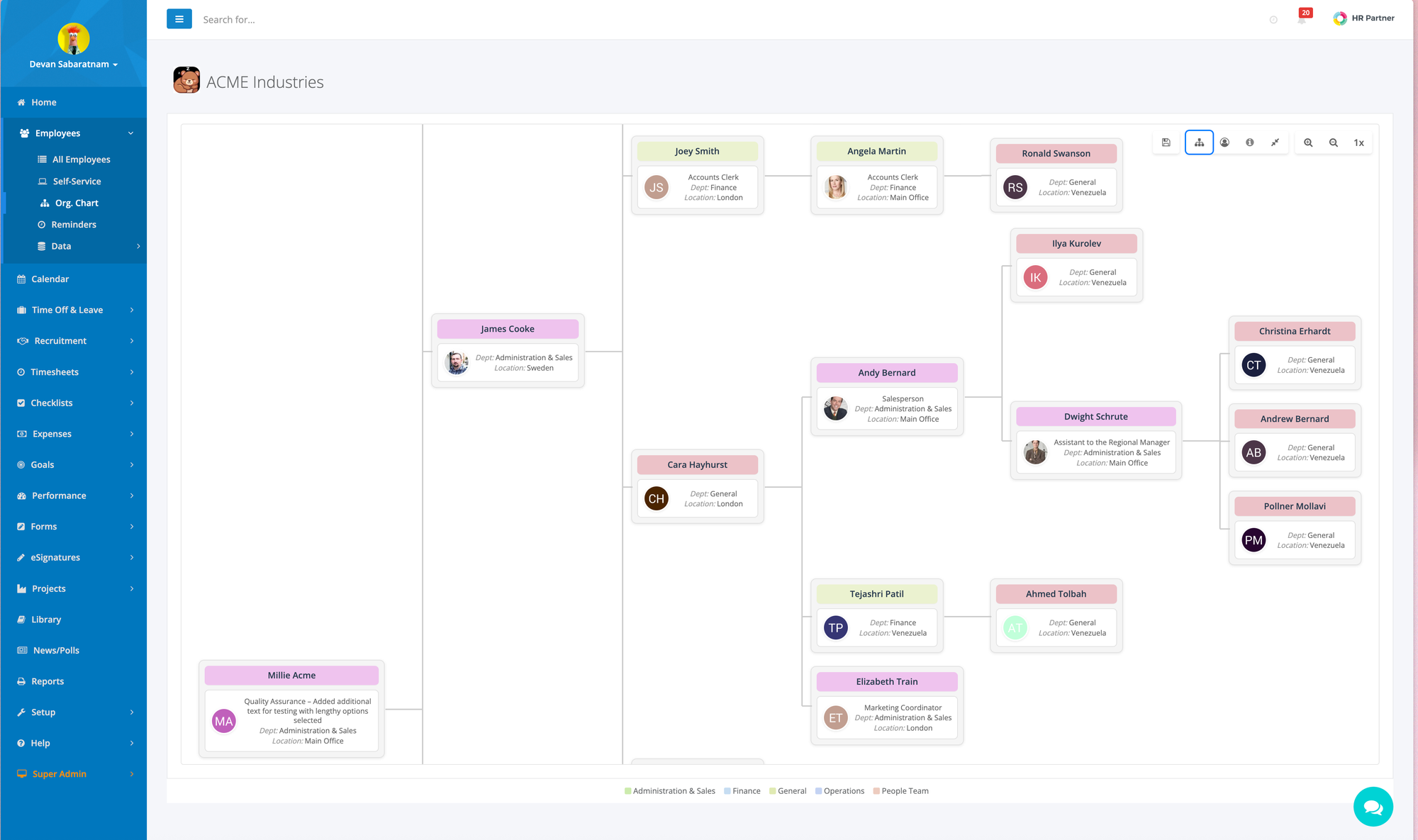Click the hamburger menu button
1418x840 pixels.
[x=179, y=19]
